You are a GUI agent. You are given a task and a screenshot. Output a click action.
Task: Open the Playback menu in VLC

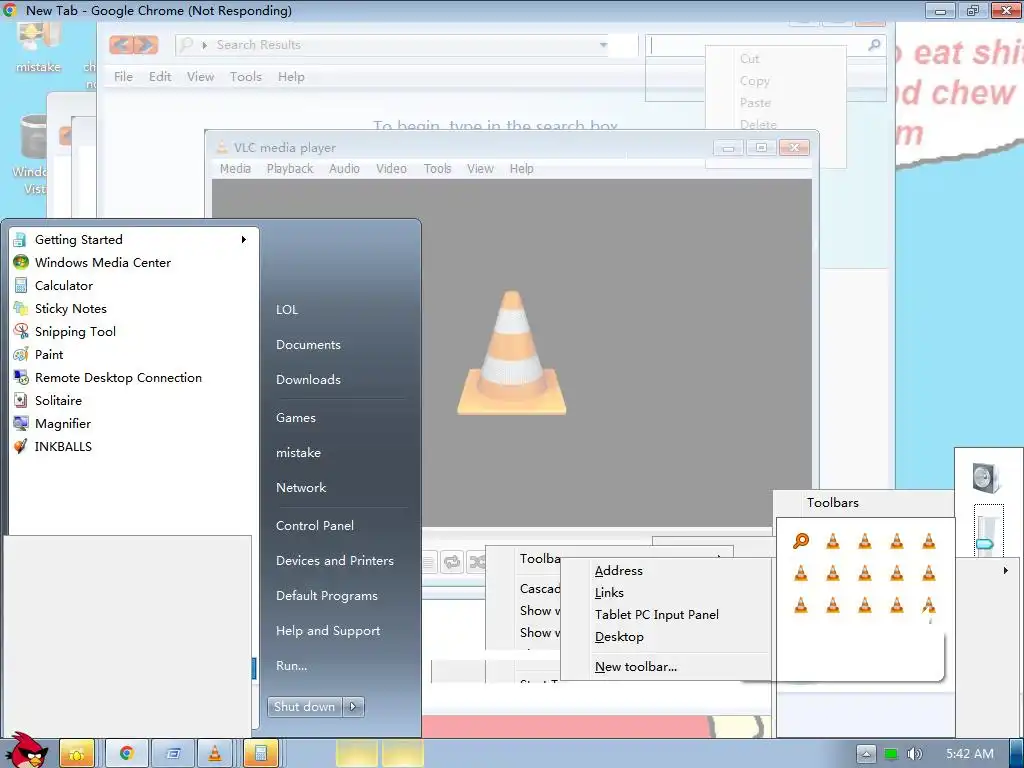[x=290, y=168]
